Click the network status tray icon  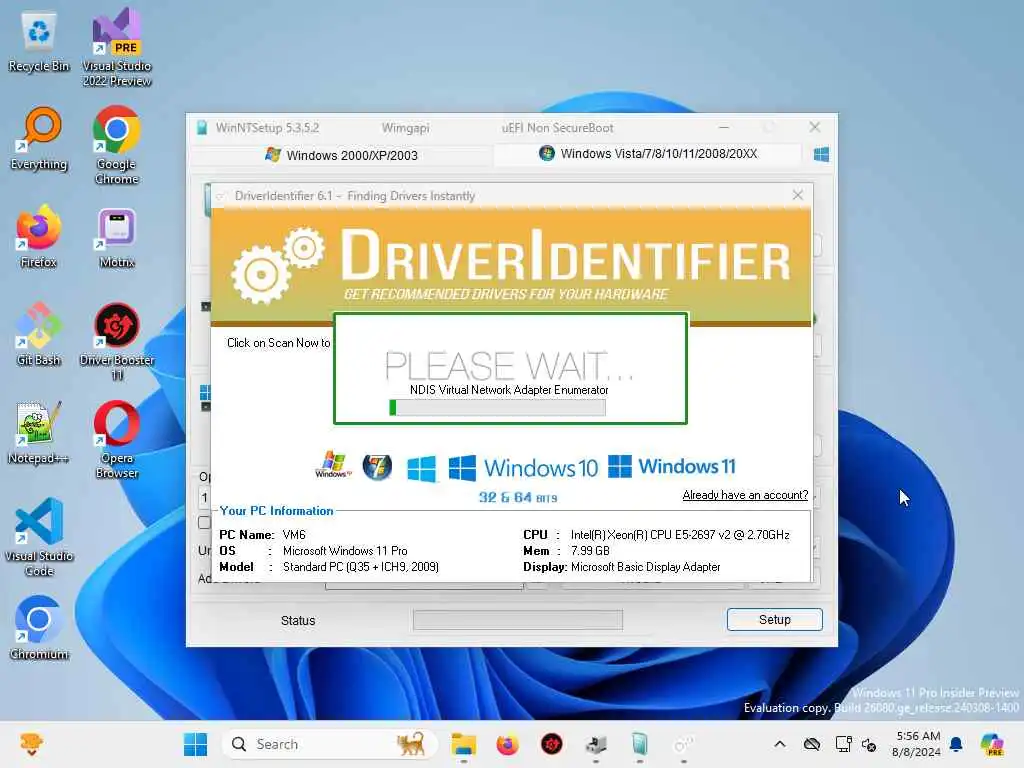pos(843,744)
